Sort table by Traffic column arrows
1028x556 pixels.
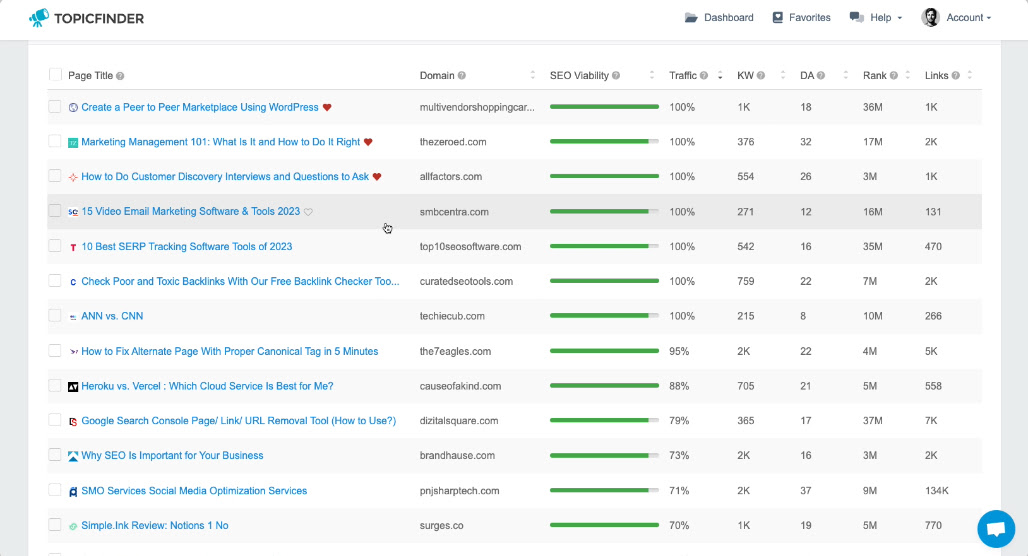click(720, 75)
